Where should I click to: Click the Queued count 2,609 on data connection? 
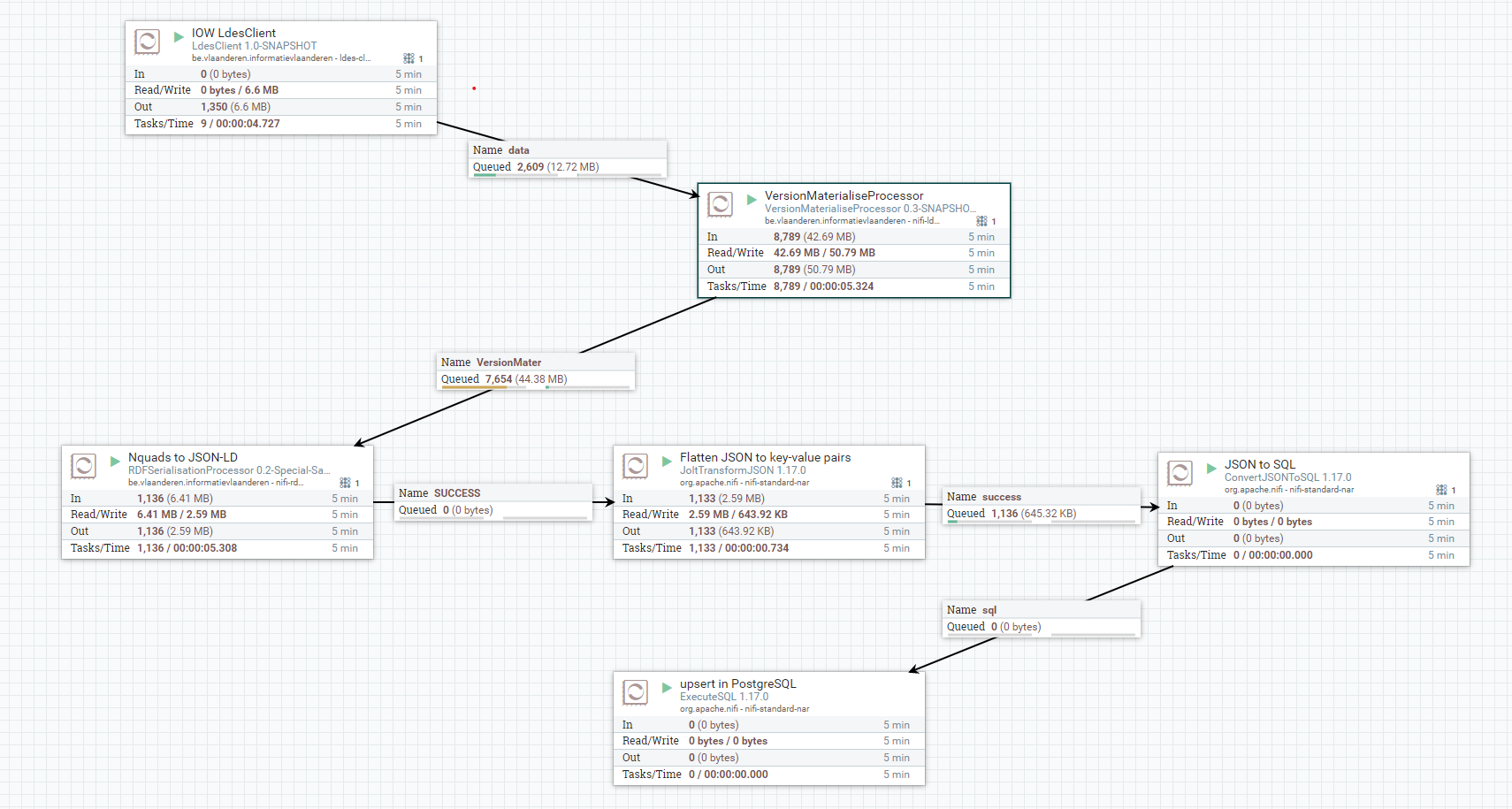coord(530,166)
